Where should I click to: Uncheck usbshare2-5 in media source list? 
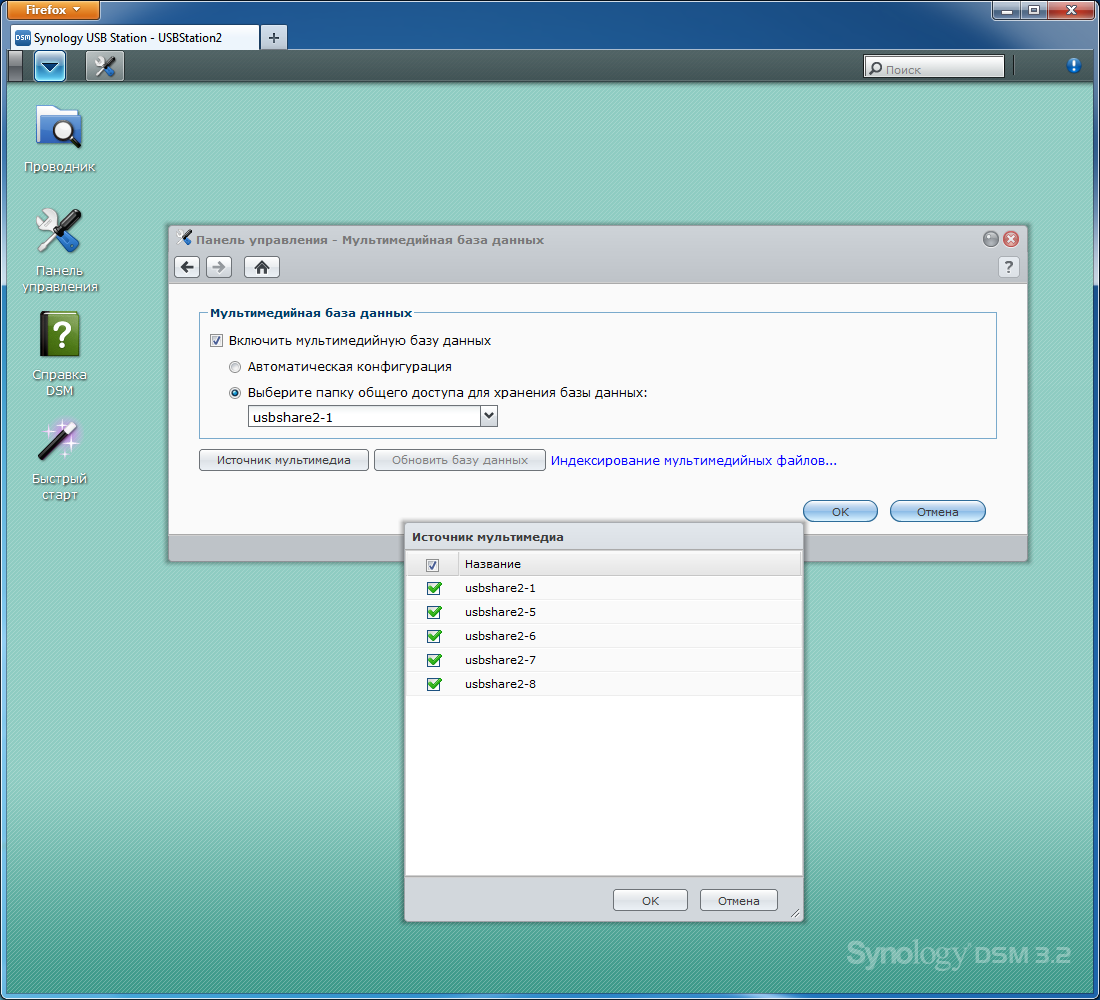click(x=434, y=612)
